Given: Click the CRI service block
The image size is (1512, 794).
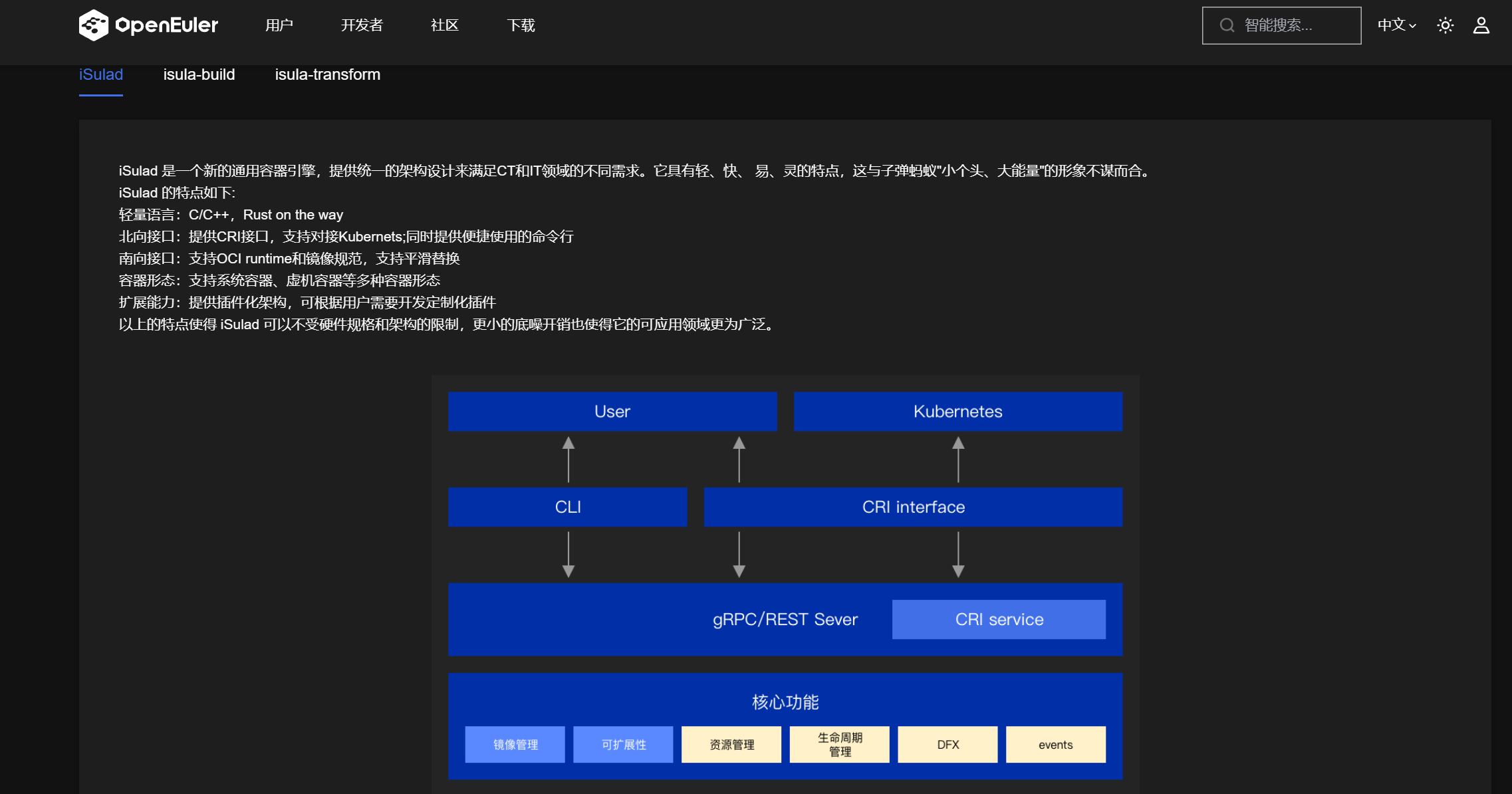Looking at the screenshot, I should pyautogui.click(x=999, y=619).
